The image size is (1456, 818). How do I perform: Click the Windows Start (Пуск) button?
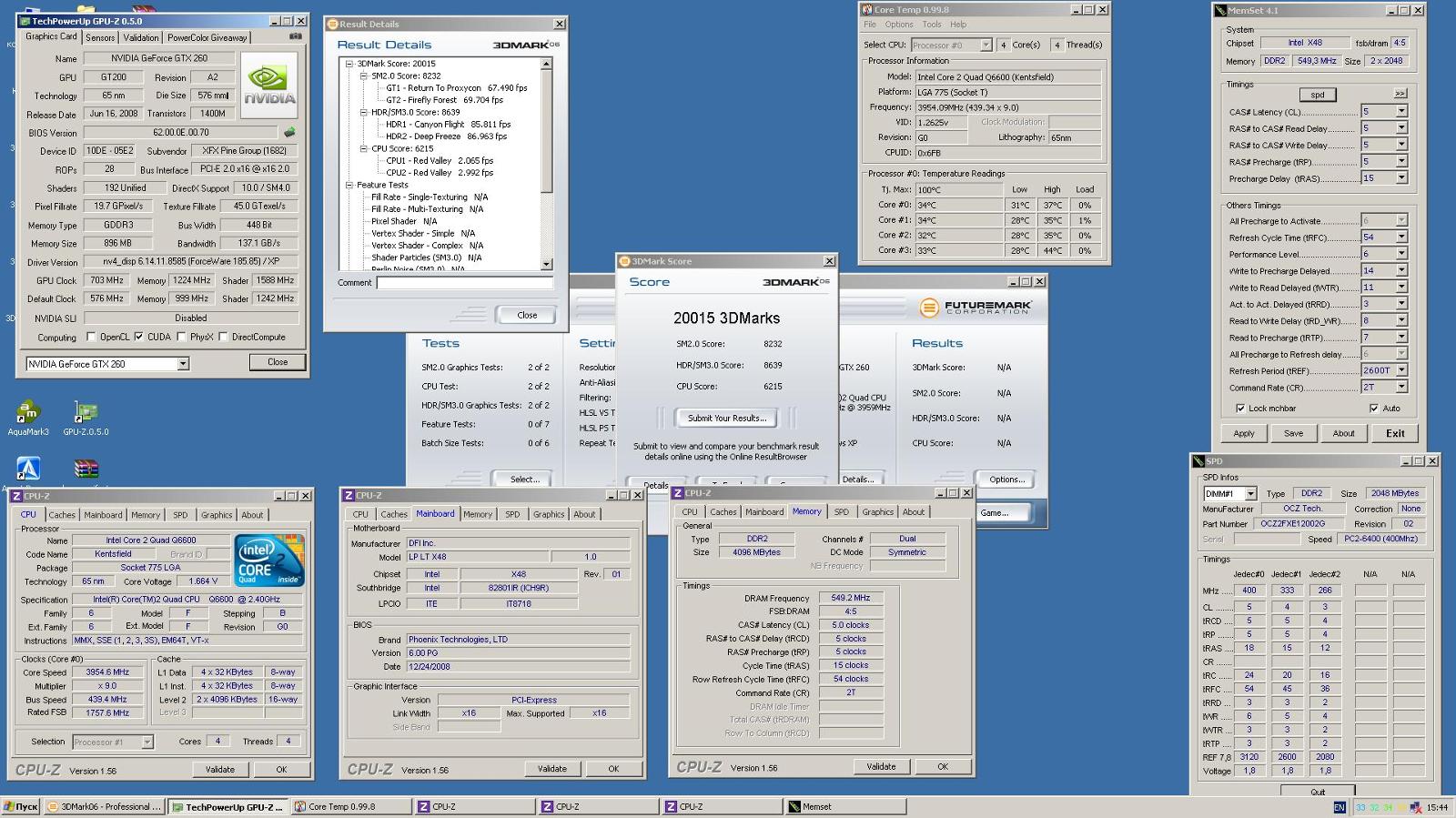21,807
